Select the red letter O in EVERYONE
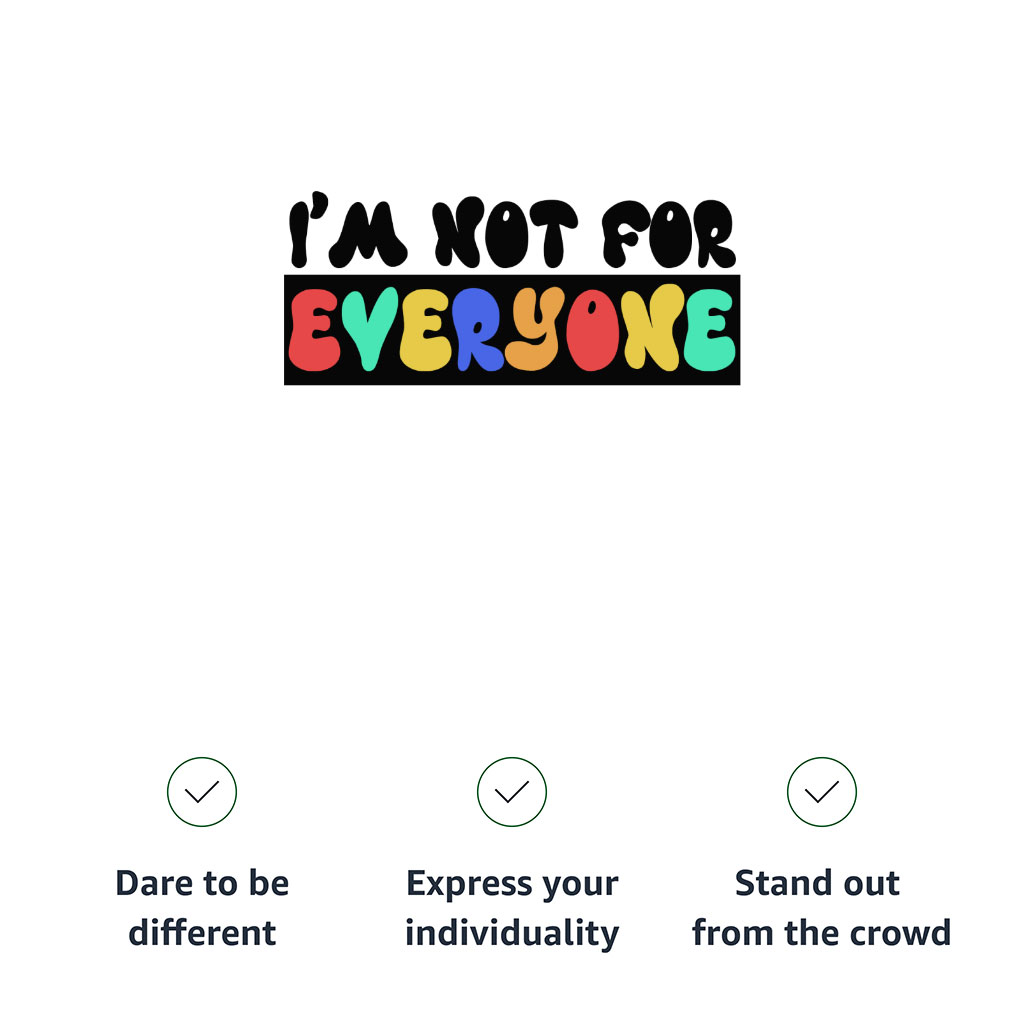Viewport: 1024px width, 1024px height. tap(594, 330)
